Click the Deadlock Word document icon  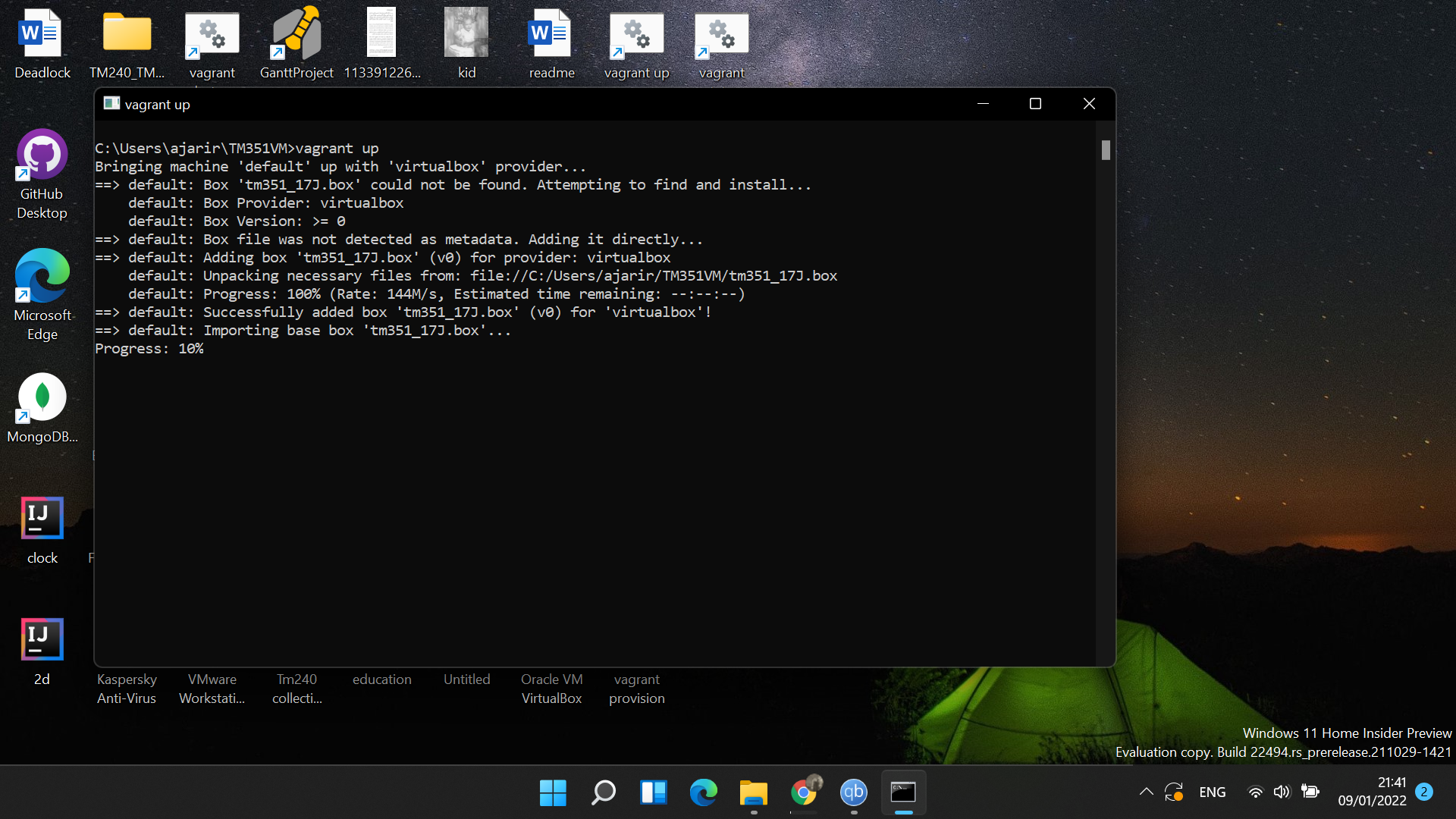42,35
